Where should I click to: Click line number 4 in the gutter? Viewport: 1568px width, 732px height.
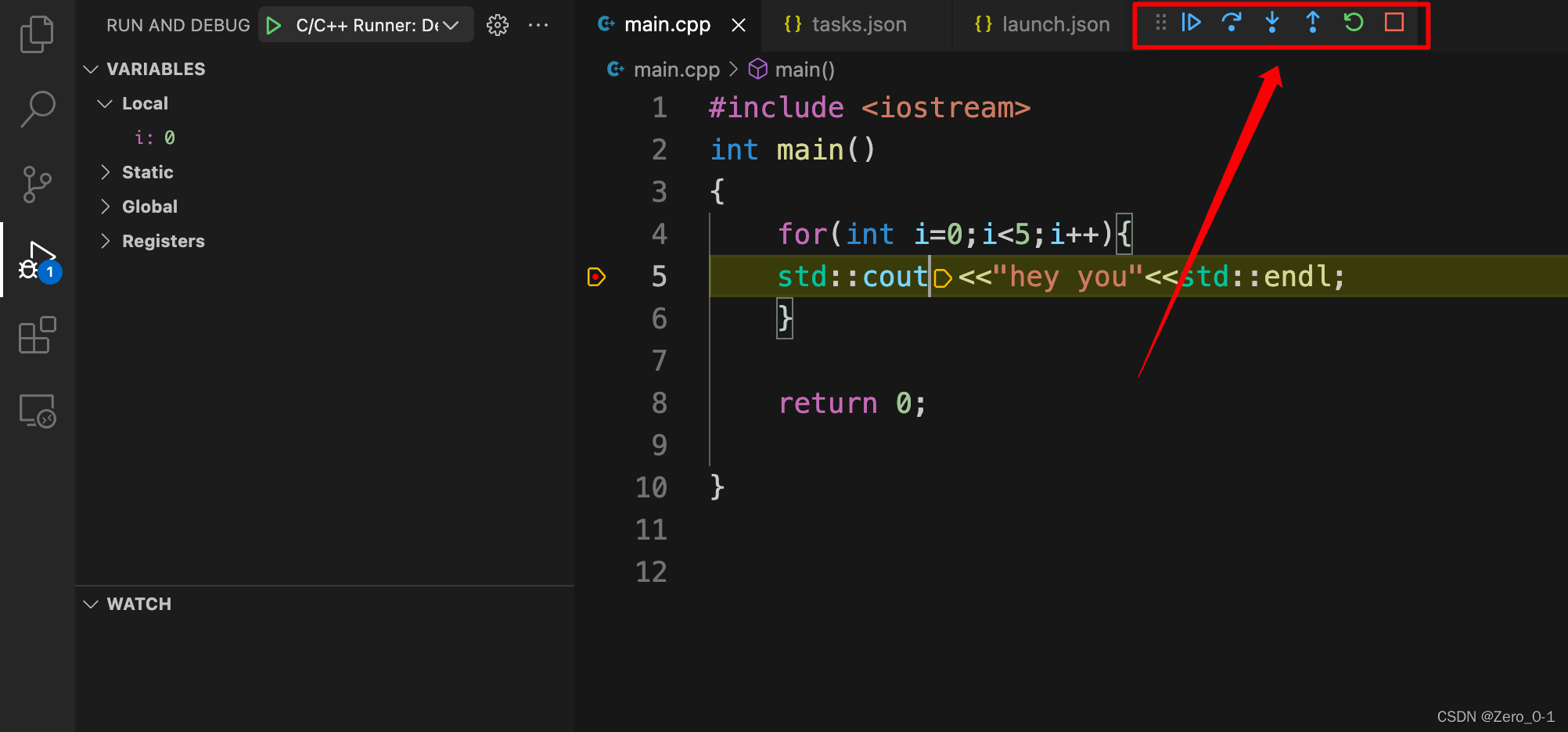(x=659, y=234)
